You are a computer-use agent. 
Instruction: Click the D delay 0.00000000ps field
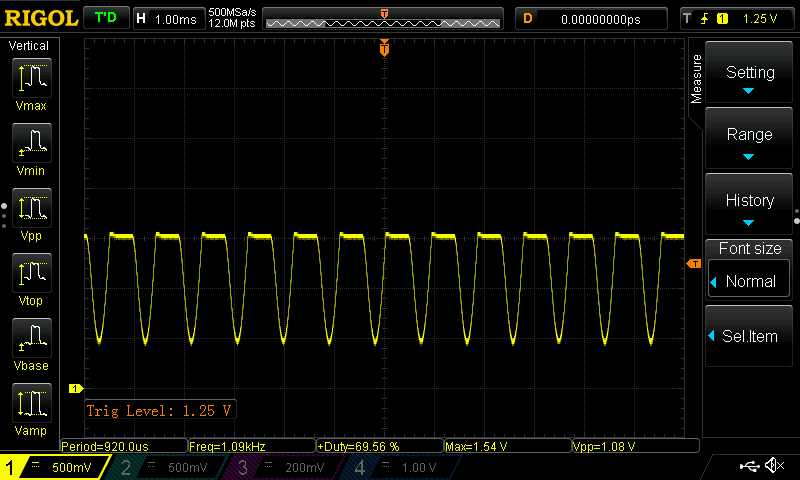591,19
